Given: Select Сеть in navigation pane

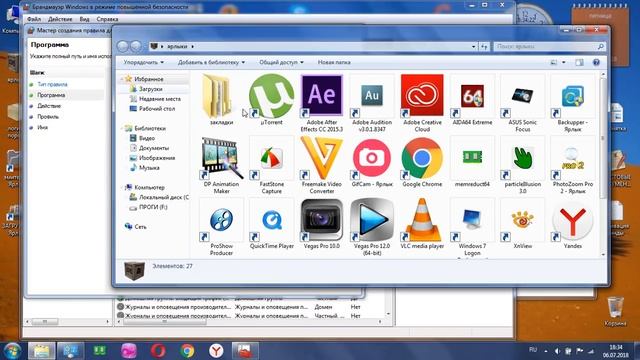Looking at the screenshot, I should coord(140,227).
